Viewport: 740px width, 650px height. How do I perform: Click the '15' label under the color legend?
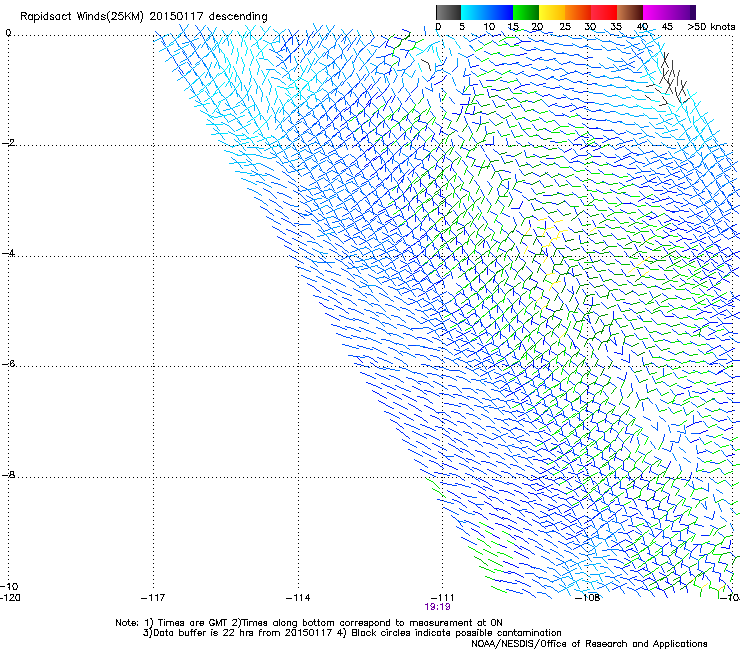click(x=513, y=27)
